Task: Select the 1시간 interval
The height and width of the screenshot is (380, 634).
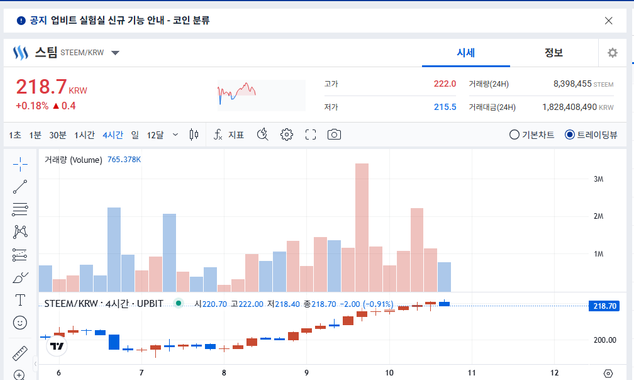Action: click(84, 135)
